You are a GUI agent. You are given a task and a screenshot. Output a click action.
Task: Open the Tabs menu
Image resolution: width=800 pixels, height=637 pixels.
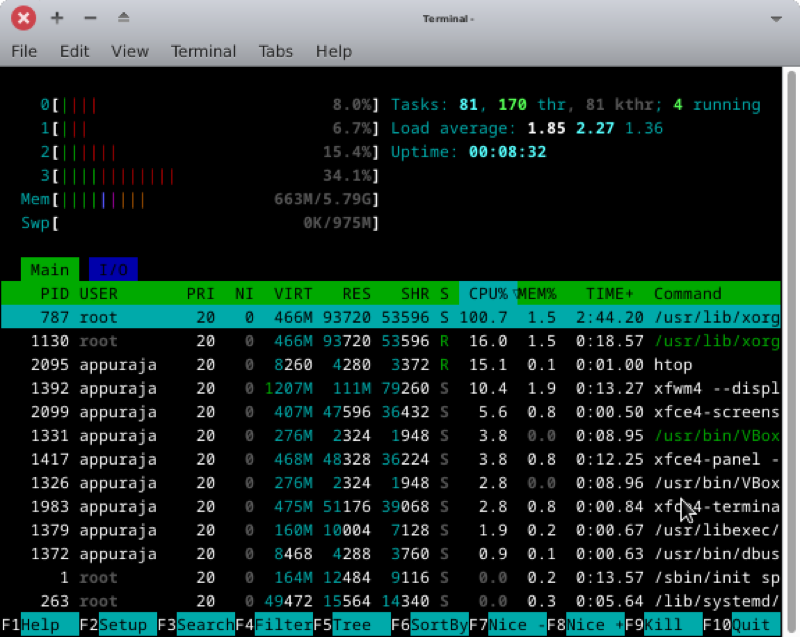pyautogui.click(x=276, y=52)
